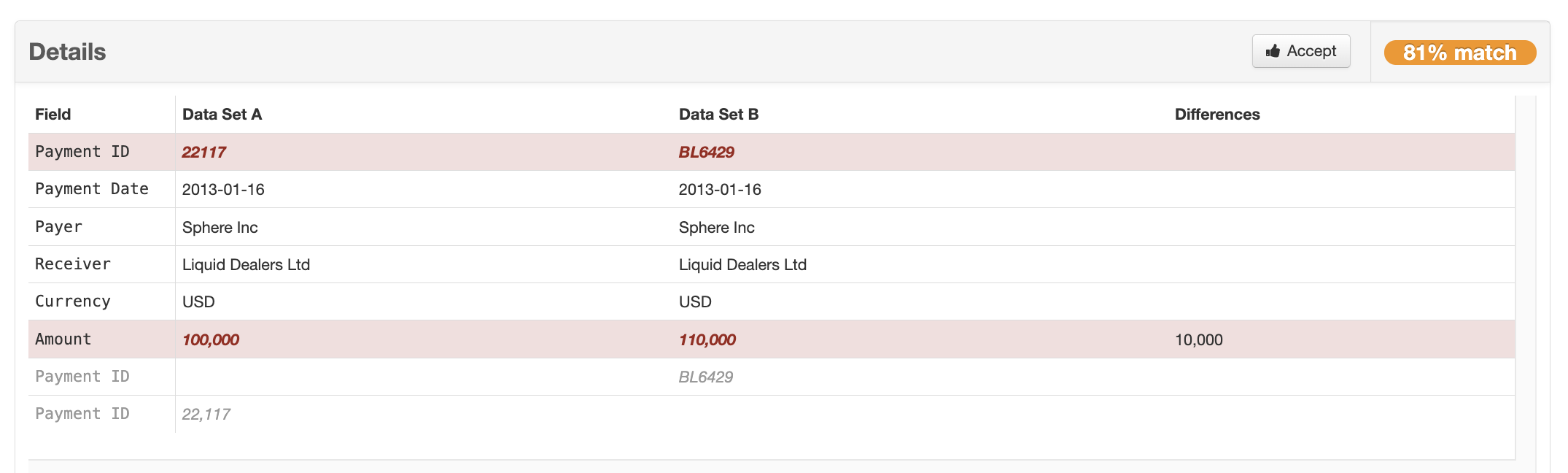This screenshot has width=1568, height=473.
Task: Select Data Set B payment ID BL6429
Action: tap(706, 152)
